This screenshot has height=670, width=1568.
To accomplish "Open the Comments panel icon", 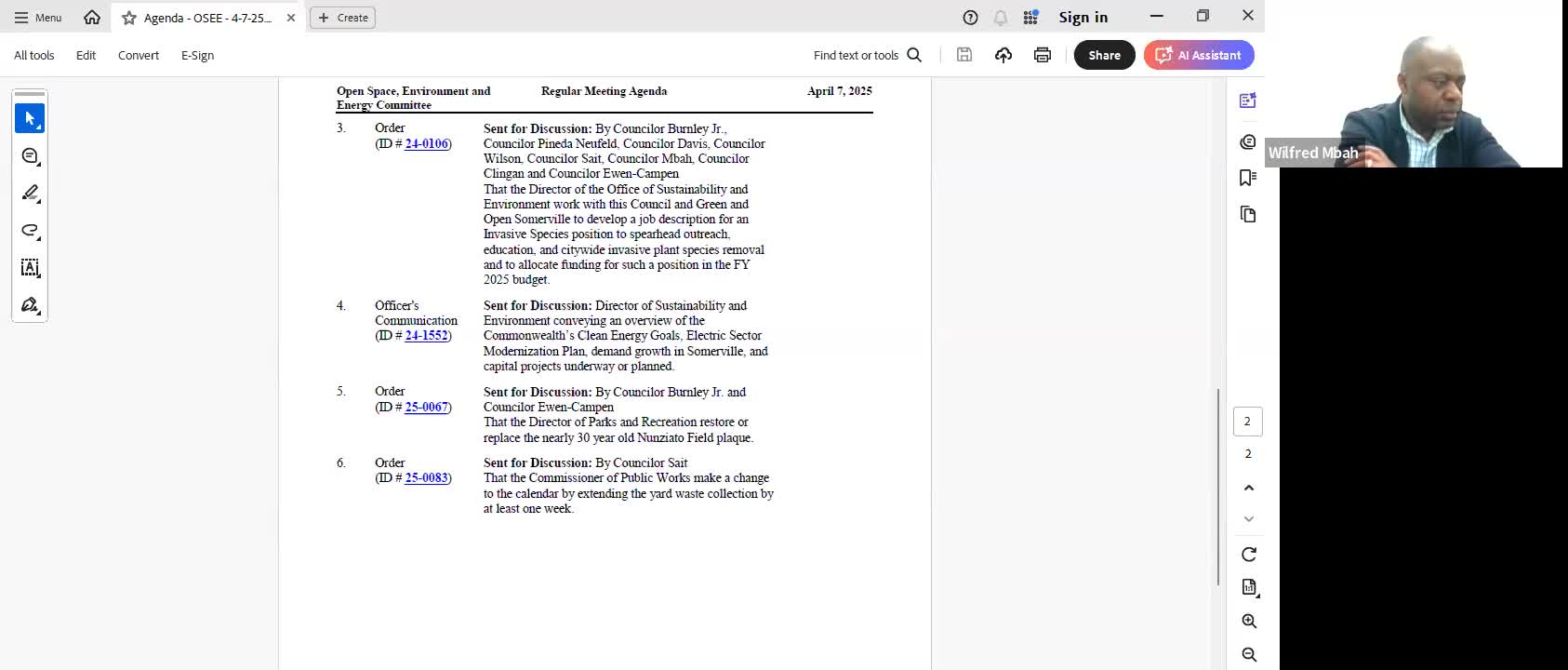I will pos(1248,141).
